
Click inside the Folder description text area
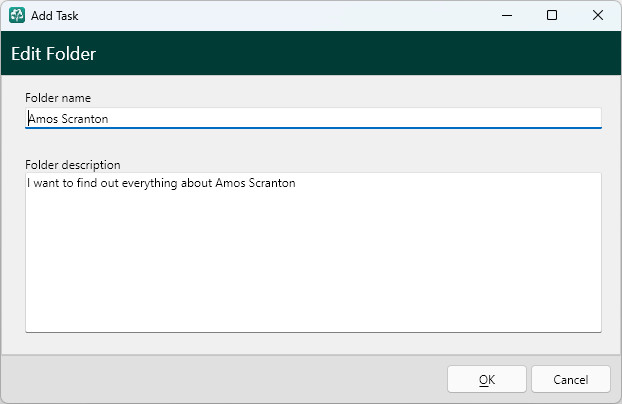click(x=313, y=252)
